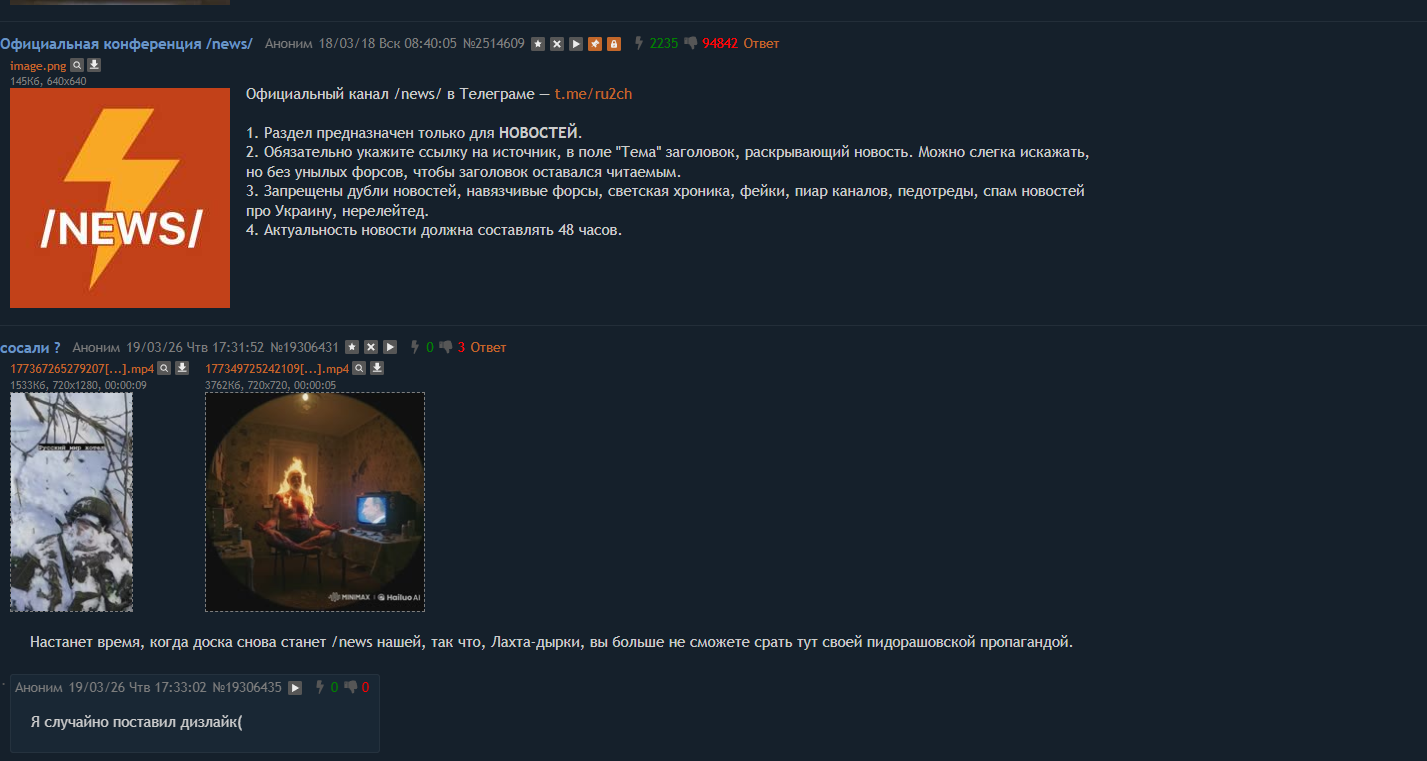Open thread title Официальная конференция /news/
1427x761 pixels.
tap(126, 43)
